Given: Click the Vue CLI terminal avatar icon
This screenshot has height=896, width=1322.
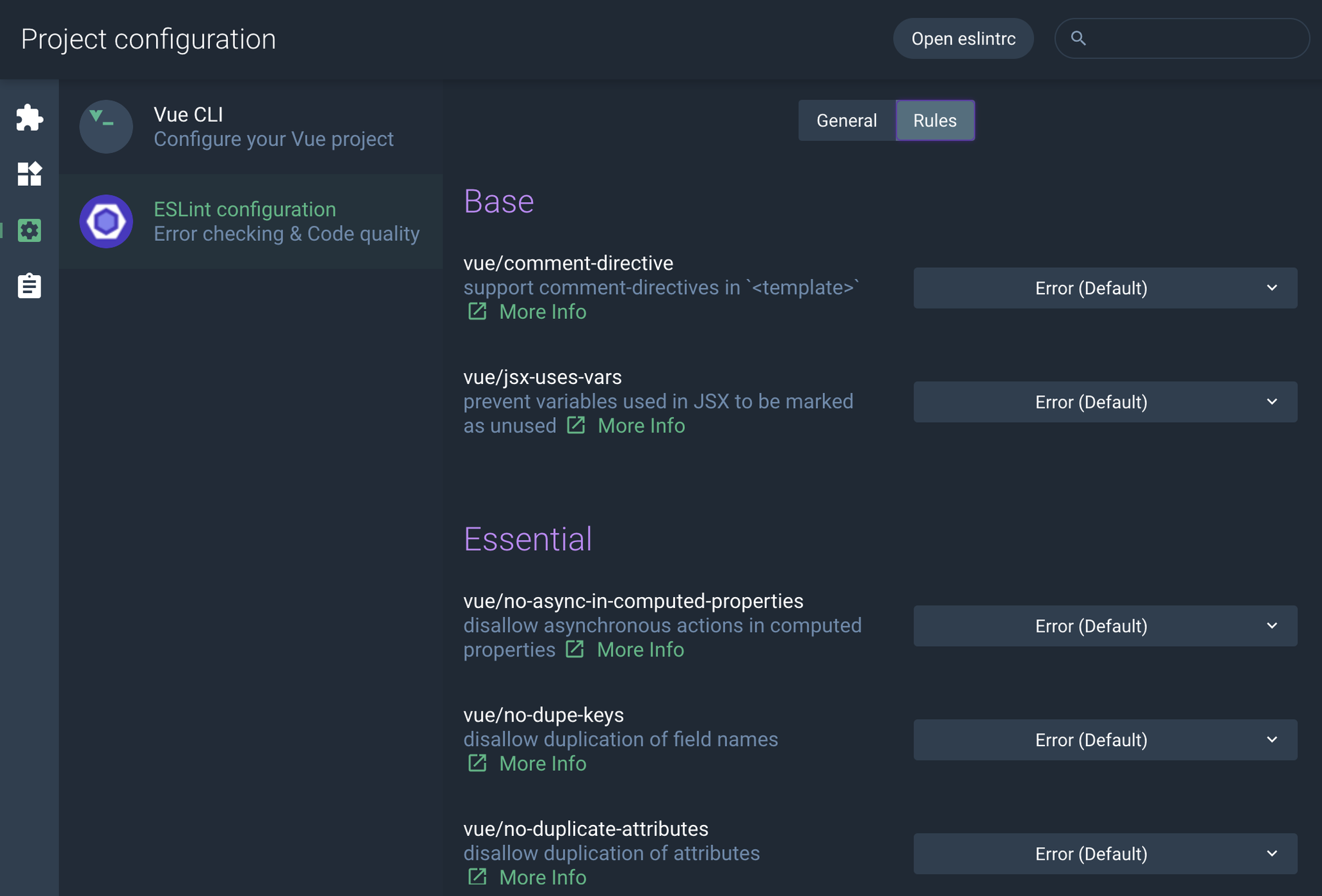Looking at the screenshot, I should [x=106, y=127].
